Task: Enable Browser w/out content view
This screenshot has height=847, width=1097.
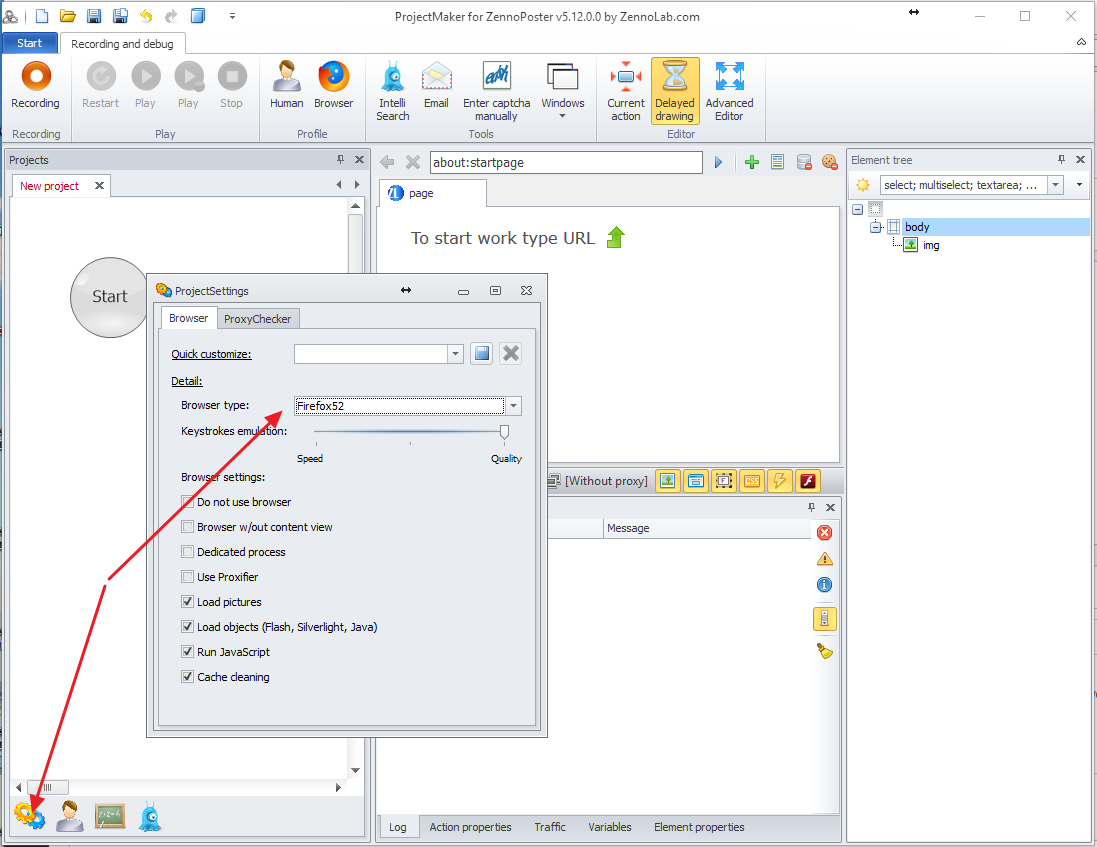Action: pyautogui.click(x=187, y=527)
